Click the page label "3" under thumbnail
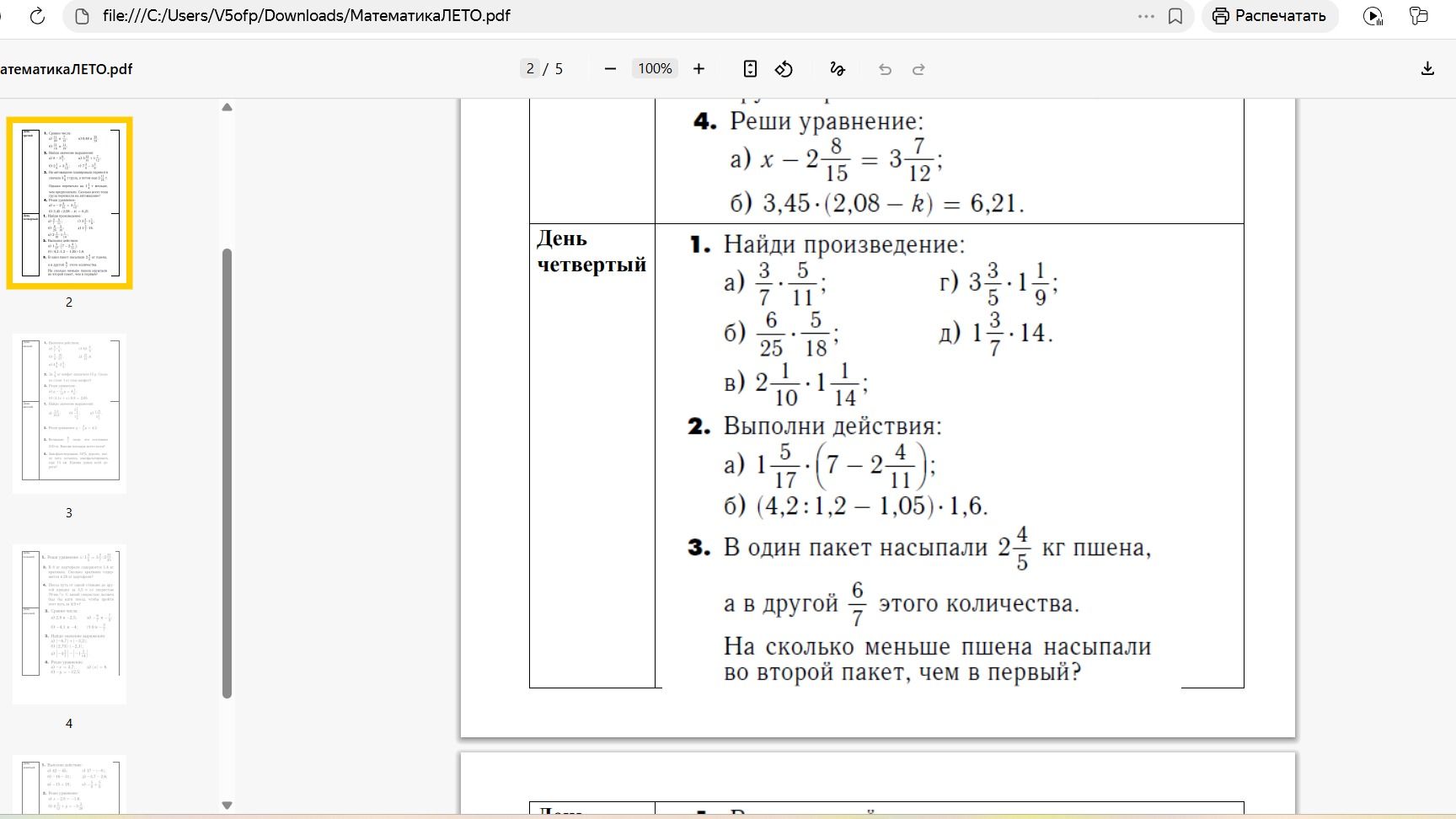Viewport: 1456px width, 819px height. tap(69, 512)
